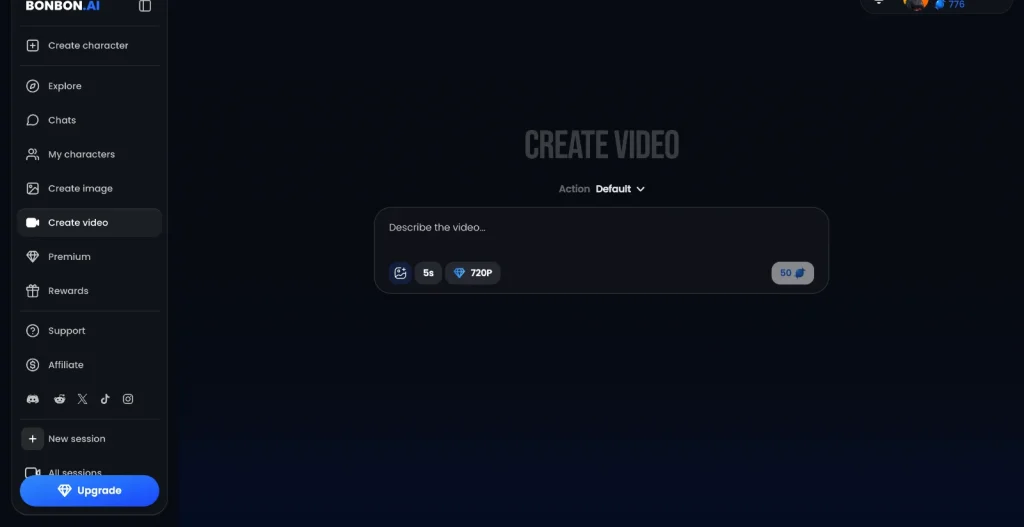
Task: Change the 5s video duration
Action: [428, 273]
